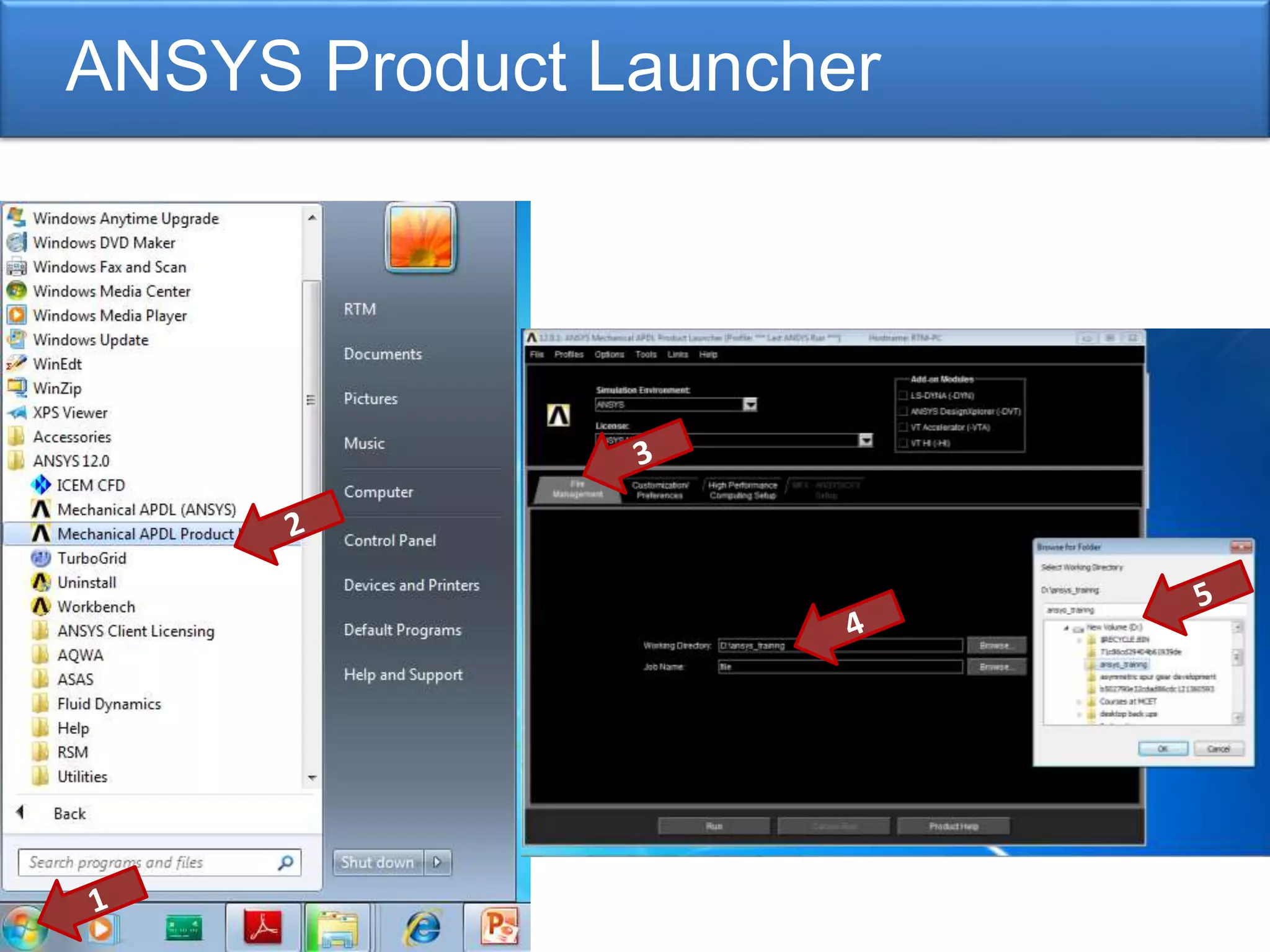The height and width of the screenshot is (952, 1270).
Task: Enable the LS-DYNA (-DYN) add-on checkbox
Action: pos(903,395)
